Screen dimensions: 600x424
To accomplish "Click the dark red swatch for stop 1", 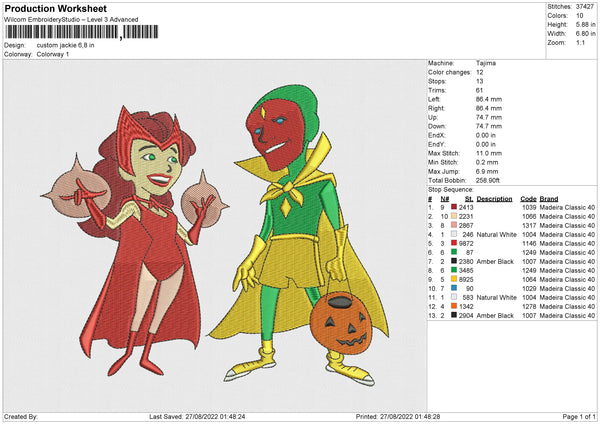I will (455, 207).
